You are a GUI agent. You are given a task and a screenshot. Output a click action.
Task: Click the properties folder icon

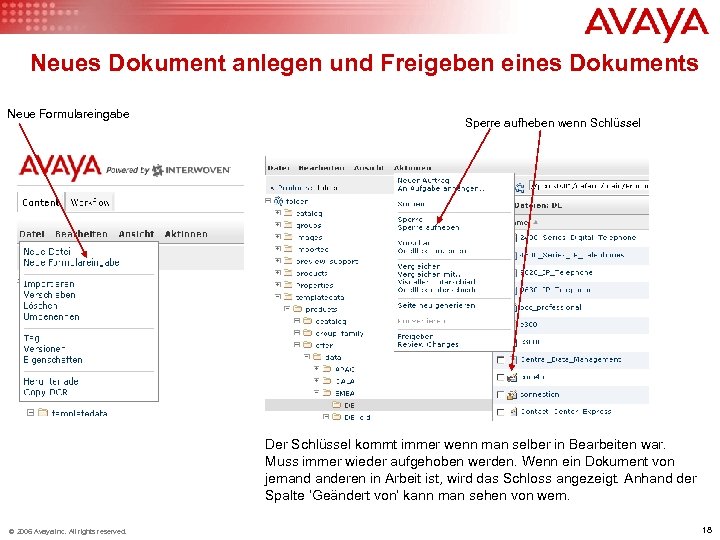click(288, 285)
